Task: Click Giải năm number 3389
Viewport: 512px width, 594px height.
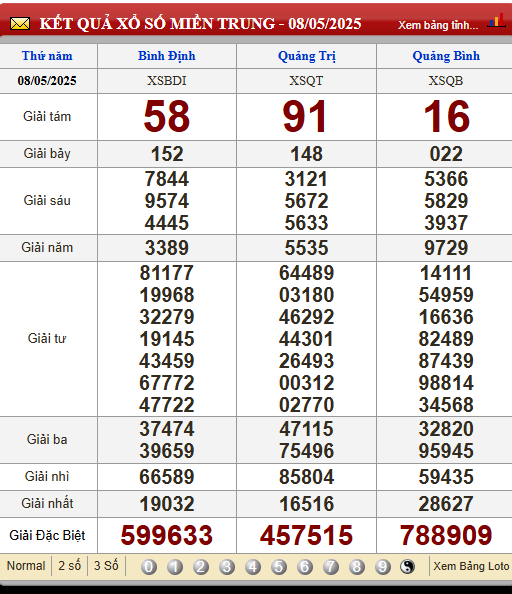Action: 167,248
